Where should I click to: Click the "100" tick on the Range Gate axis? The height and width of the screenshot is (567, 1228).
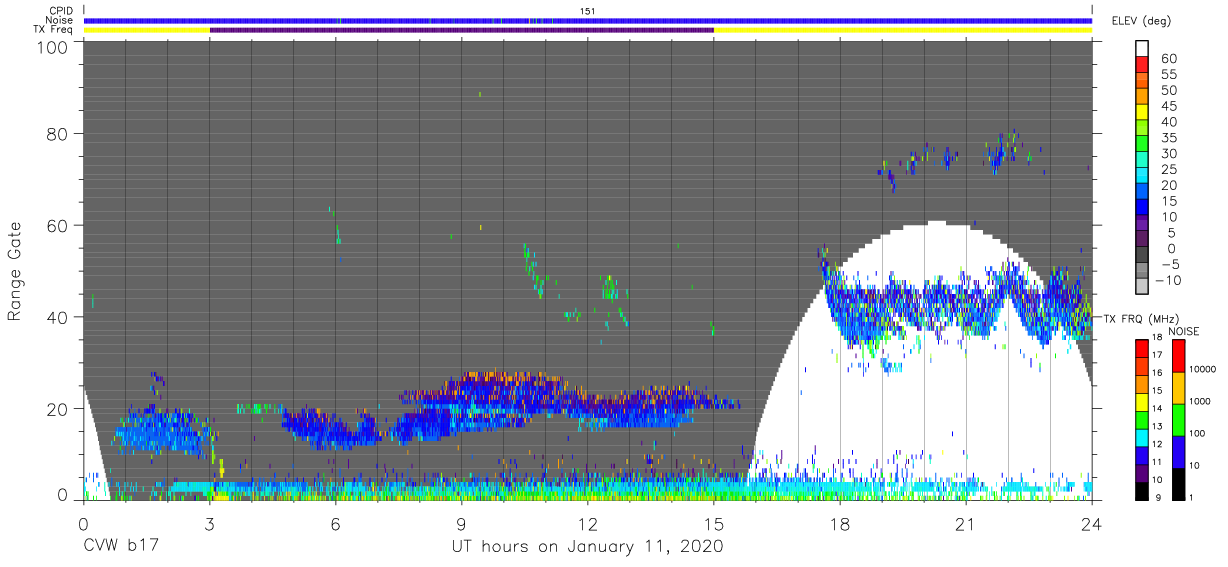54,46
